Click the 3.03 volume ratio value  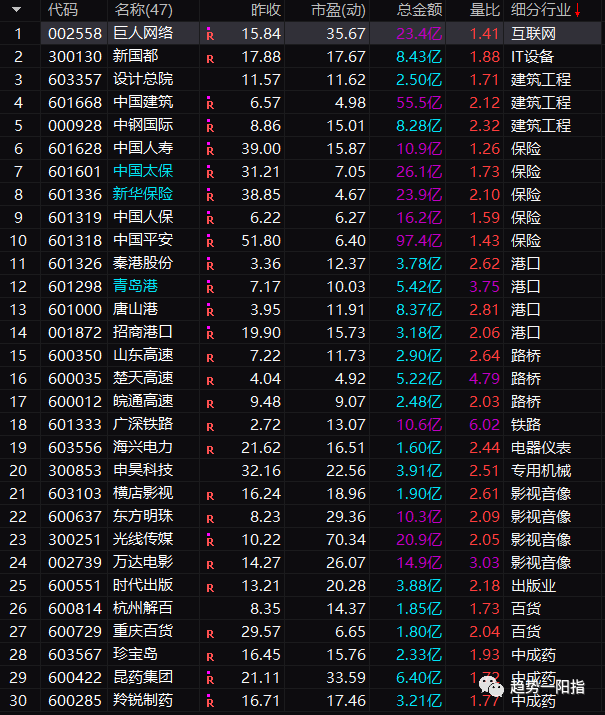[x=484, y=562]
